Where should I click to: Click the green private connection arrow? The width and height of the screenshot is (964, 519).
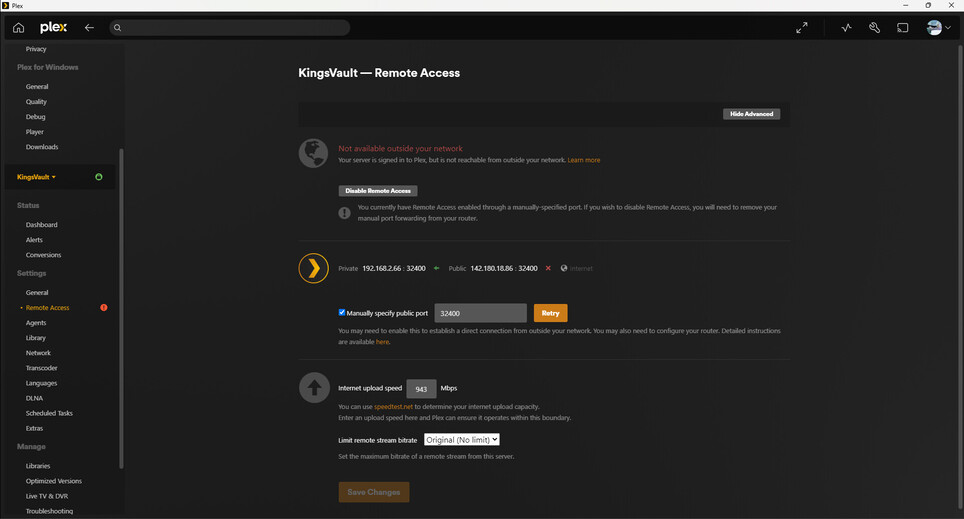pos(437,268)
